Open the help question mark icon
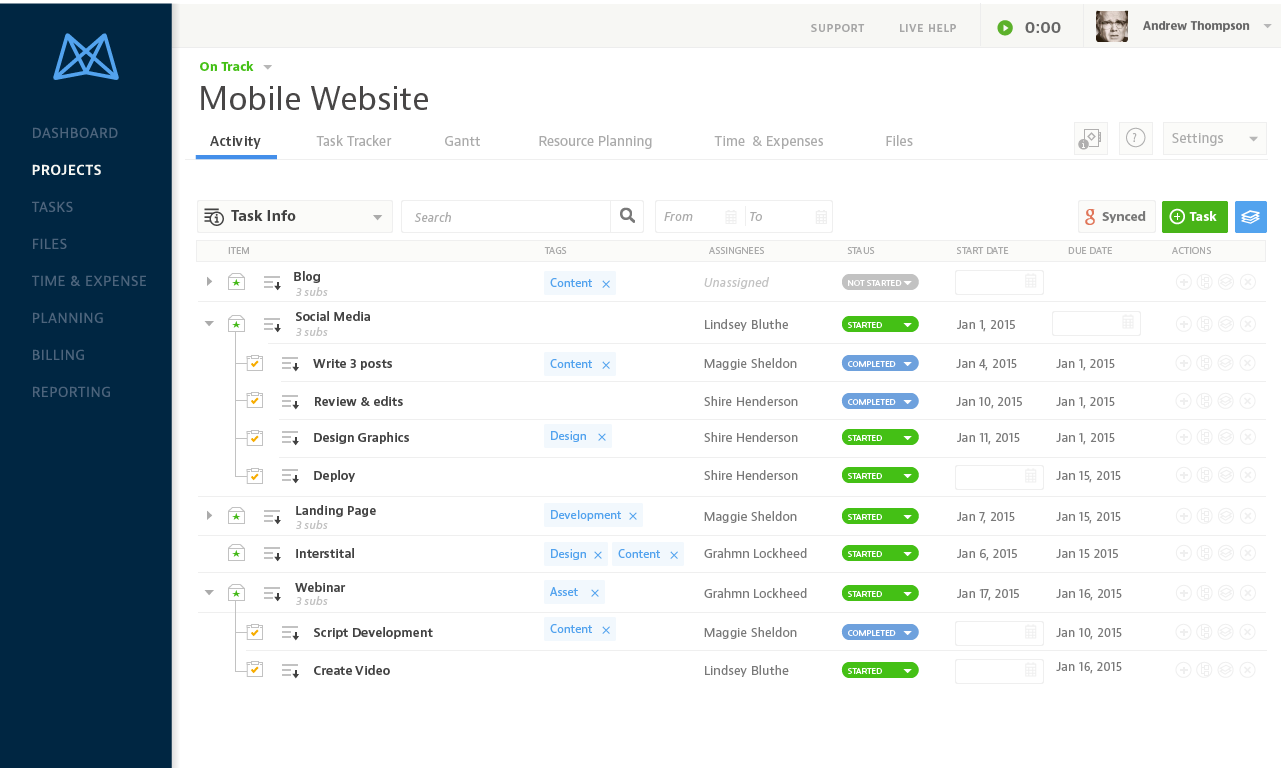The height and width of the screenshot is (768, 1281). [x=1135, y=138]
